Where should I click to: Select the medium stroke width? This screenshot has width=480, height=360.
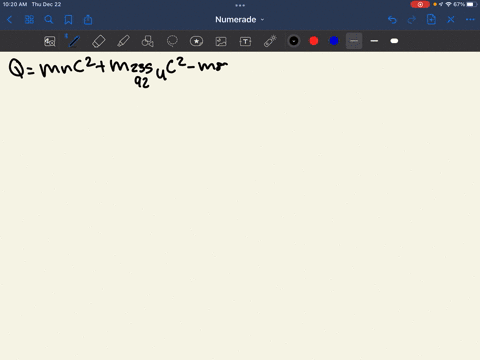(x=374, y=41)
